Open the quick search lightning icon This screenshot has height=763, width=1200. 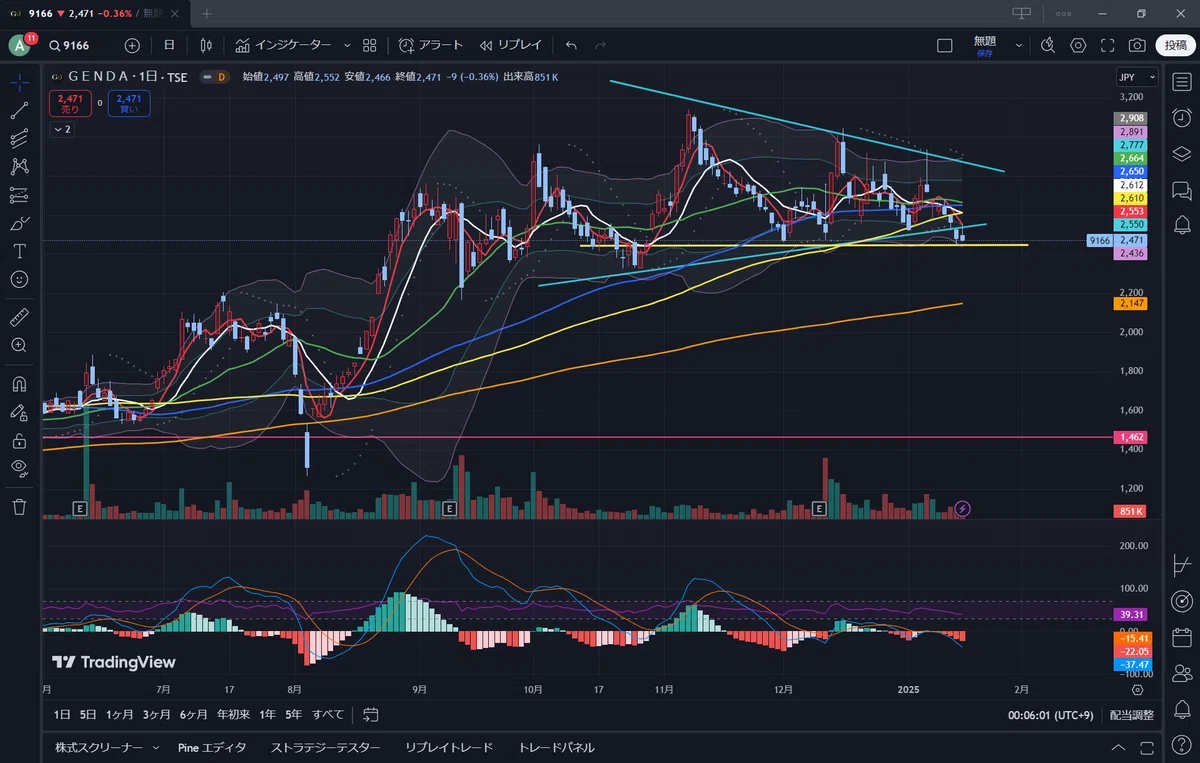click(1047, 45)
